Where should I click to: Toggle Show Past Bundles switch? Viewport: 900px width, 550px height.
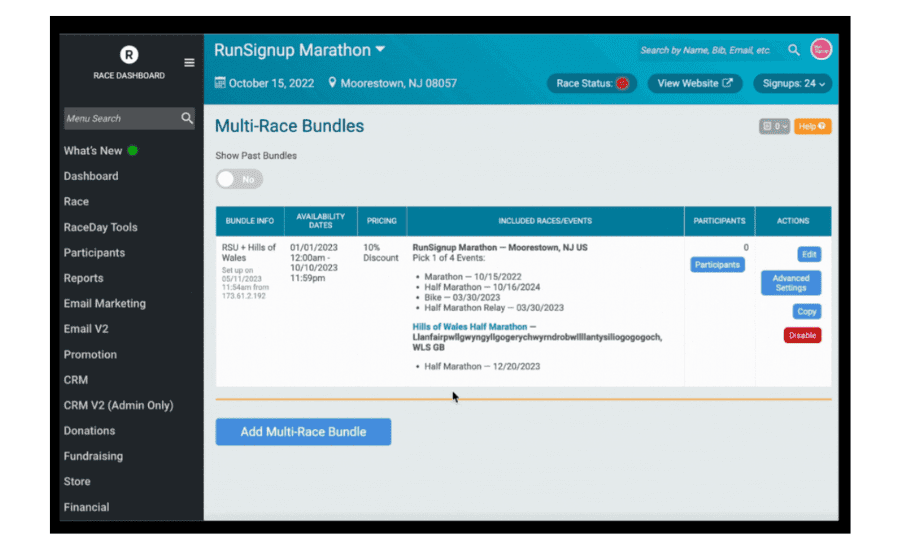tap(239, 179)
